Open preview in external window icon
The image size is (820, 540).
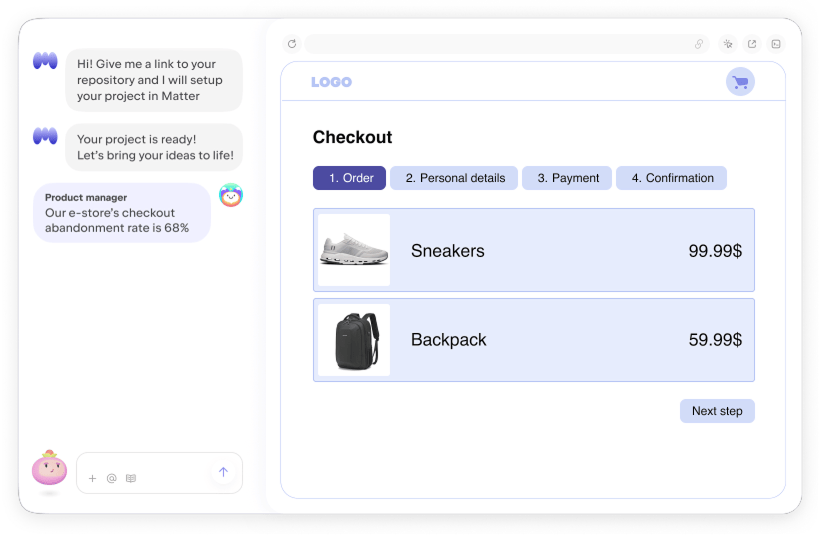[752, 44]
